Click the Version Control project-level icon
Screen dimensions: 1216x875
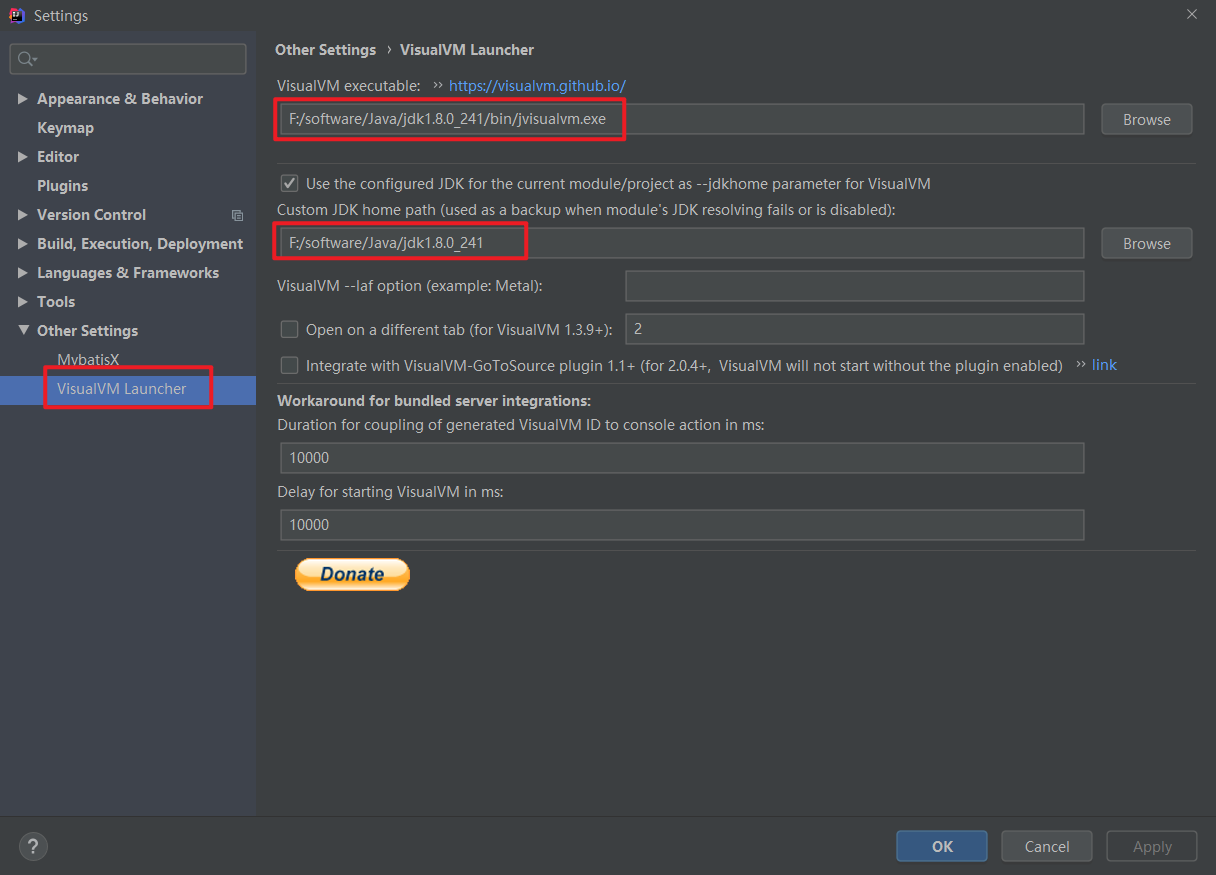(237, 215)
